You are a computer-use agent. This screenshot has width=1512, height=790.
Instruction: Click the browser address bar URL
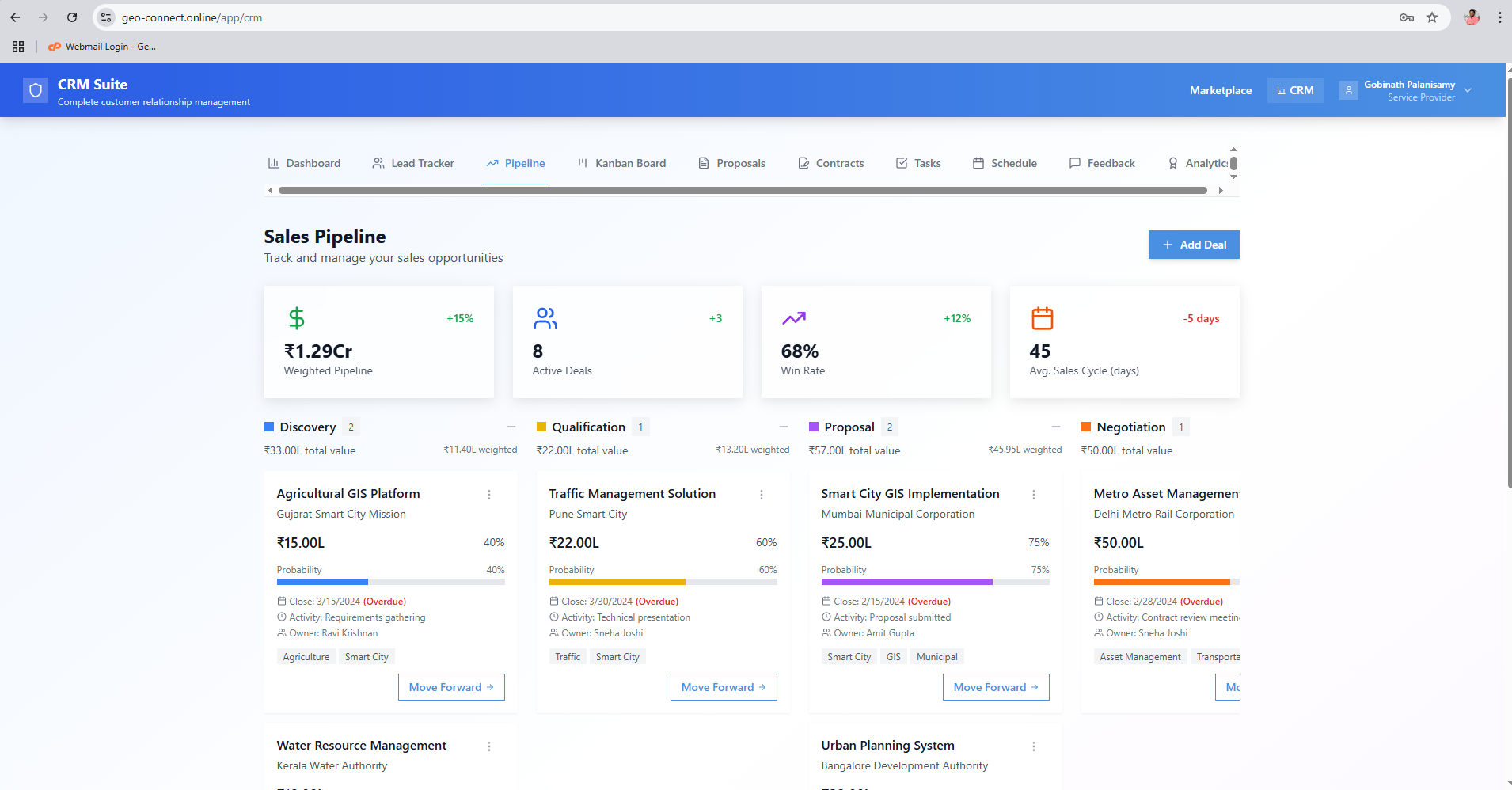(x=192, y=17)
